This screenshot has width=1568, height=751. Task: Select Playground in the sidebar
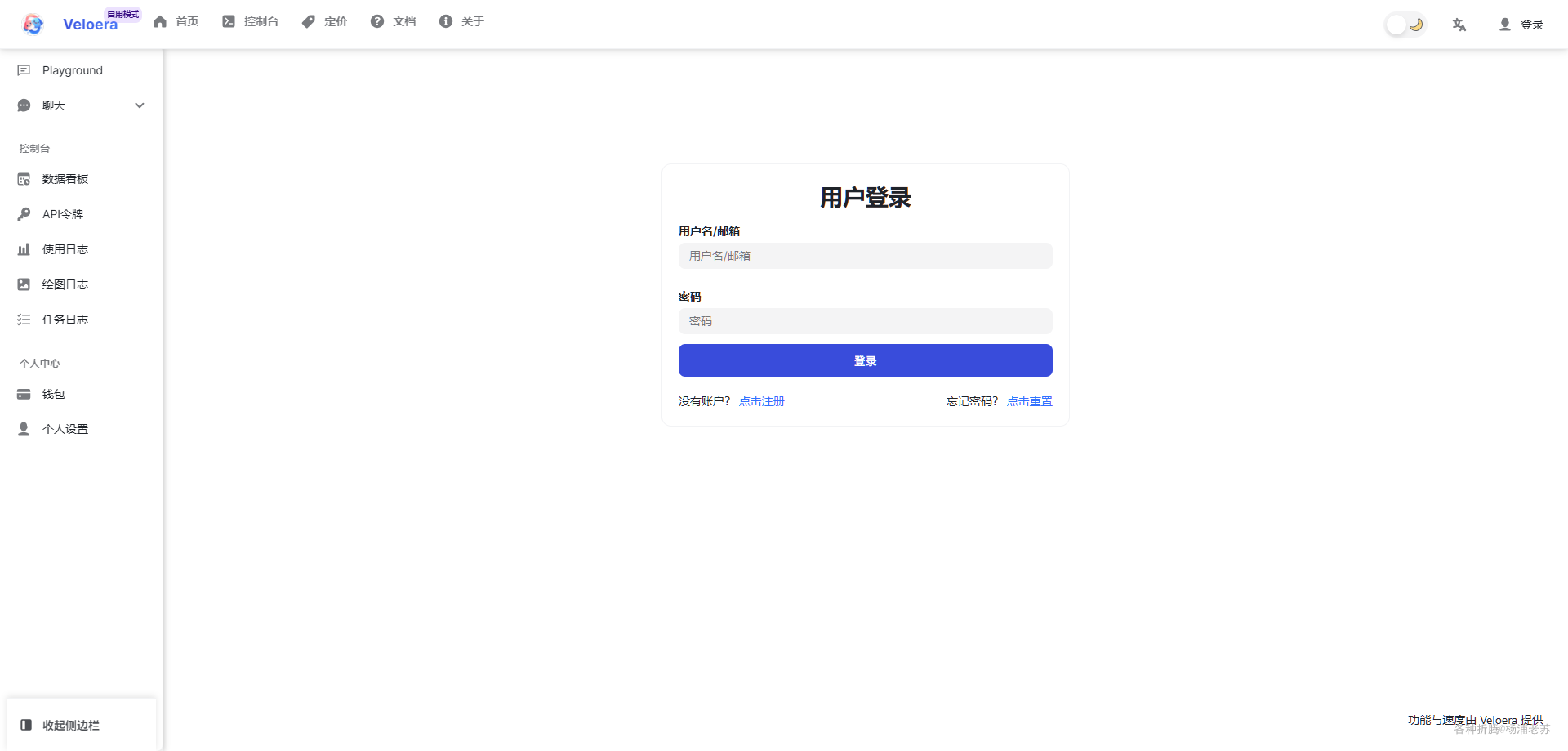pos(81,70)
